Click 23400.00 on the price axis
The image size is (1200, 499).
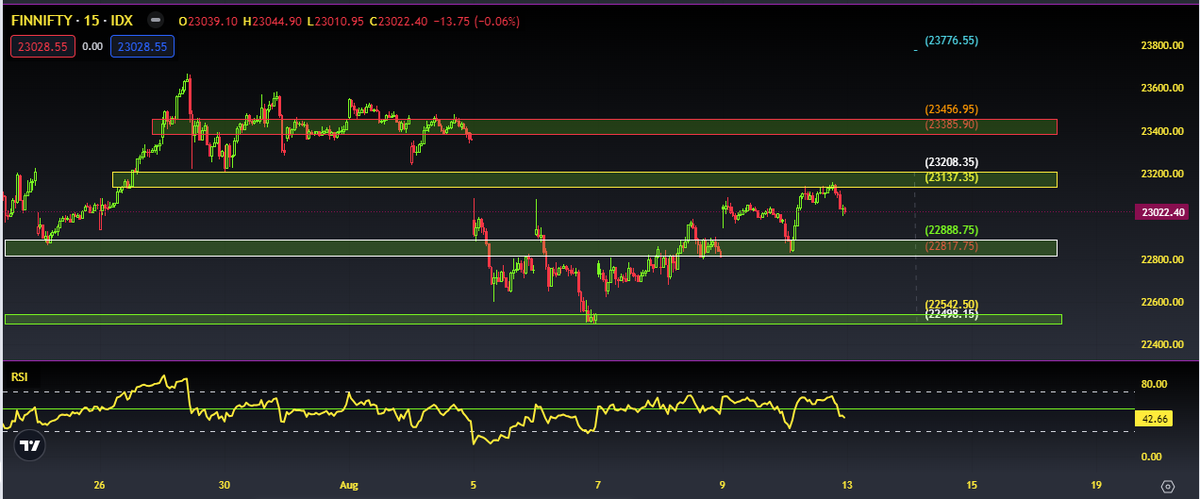pyautogui.click(x=1163, y=131)
